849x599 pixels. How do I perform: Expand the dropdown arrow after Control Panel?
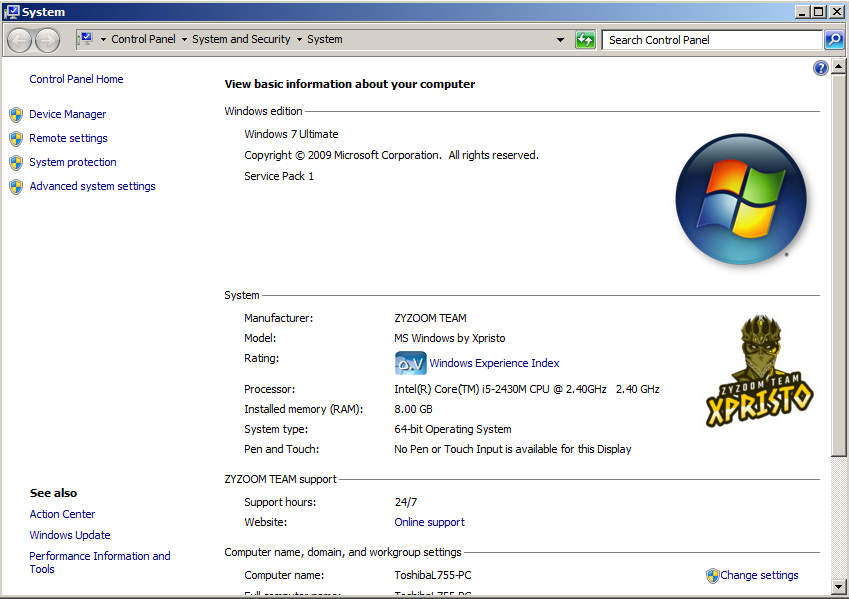pos(184,40)
